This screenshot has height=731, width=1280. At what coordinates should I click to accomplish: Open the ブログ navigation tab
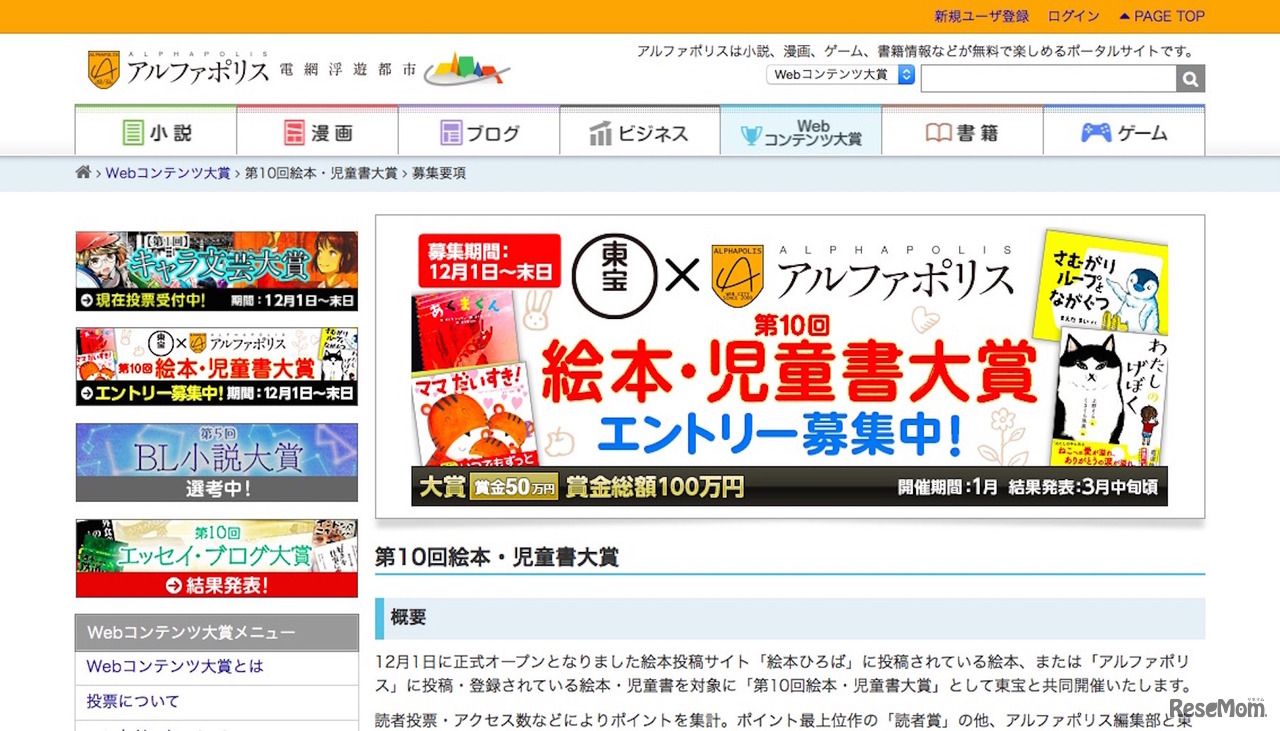coord(479,132)
